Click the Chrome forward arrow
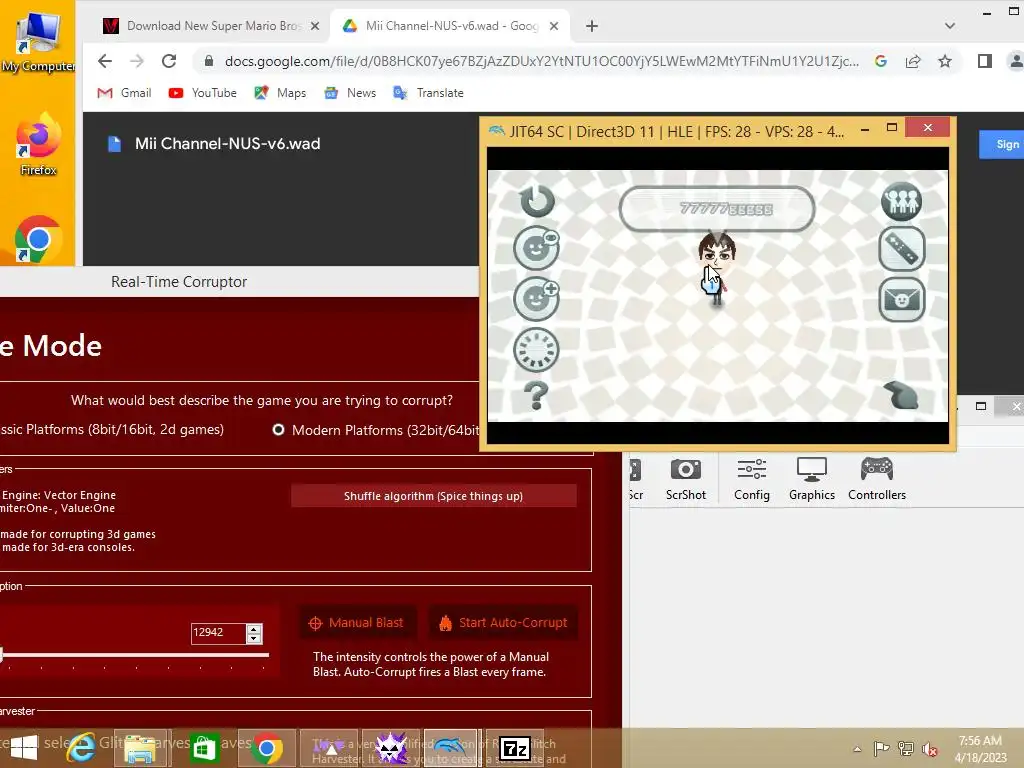 (x=136, y=61)
